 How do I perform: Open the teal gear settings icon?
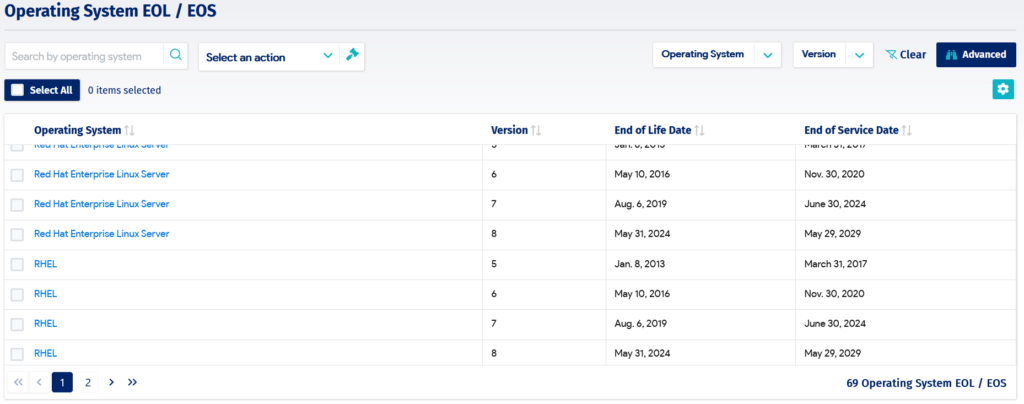tap(1003, 89)
